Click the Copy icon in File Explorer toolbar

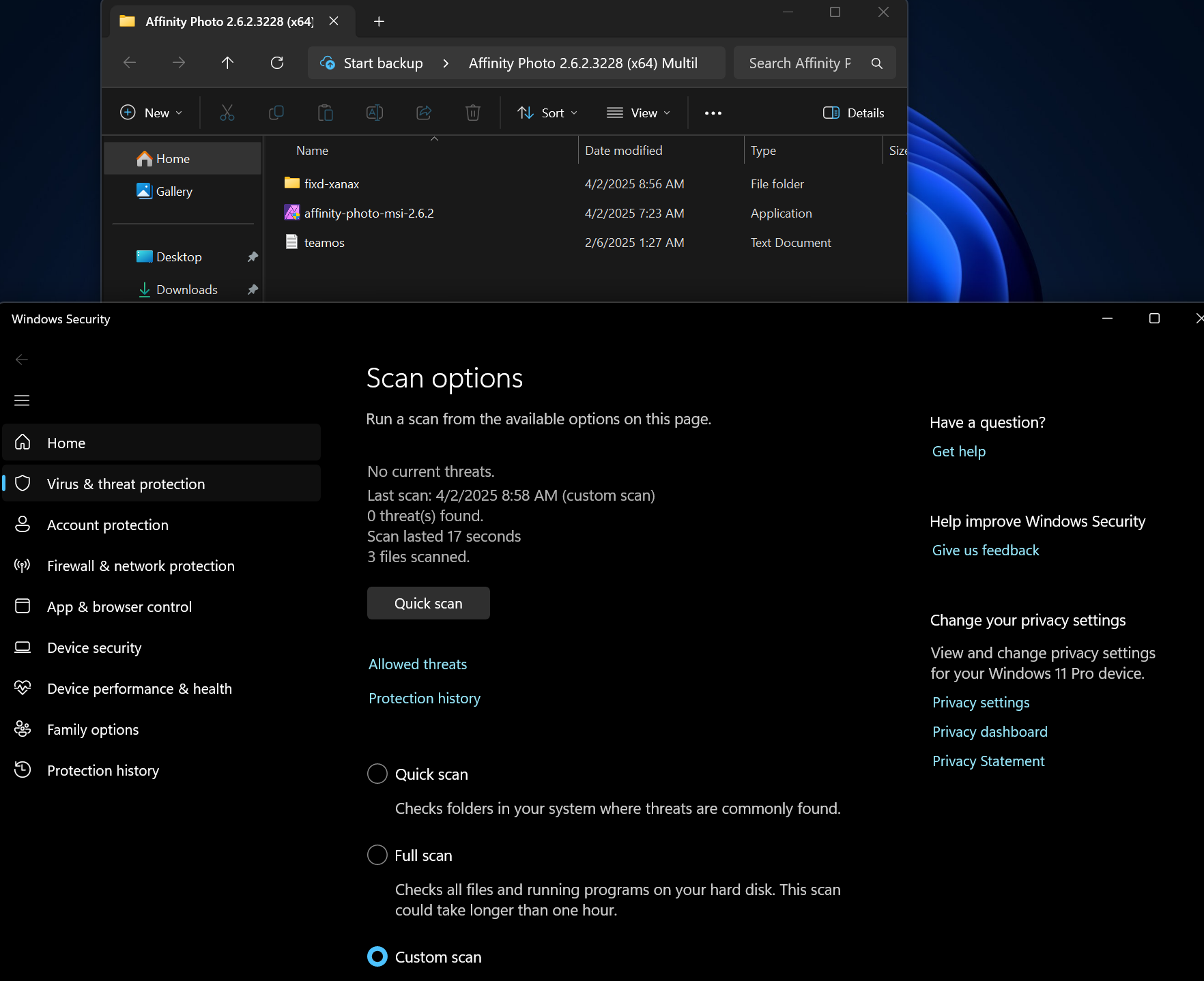[276, 113]
